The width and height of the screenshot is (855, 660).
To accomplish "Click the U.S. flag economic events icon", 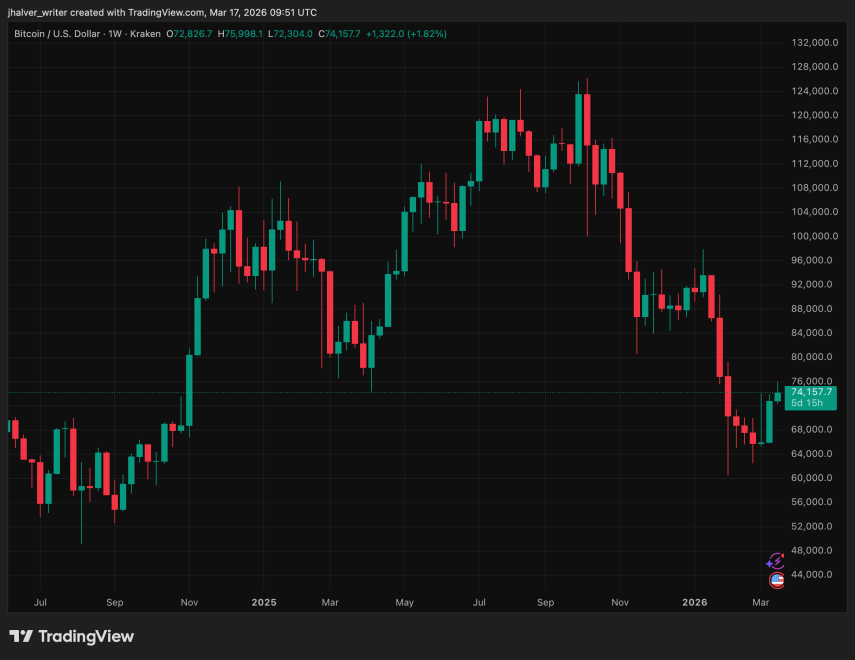I will click(775, 581).
